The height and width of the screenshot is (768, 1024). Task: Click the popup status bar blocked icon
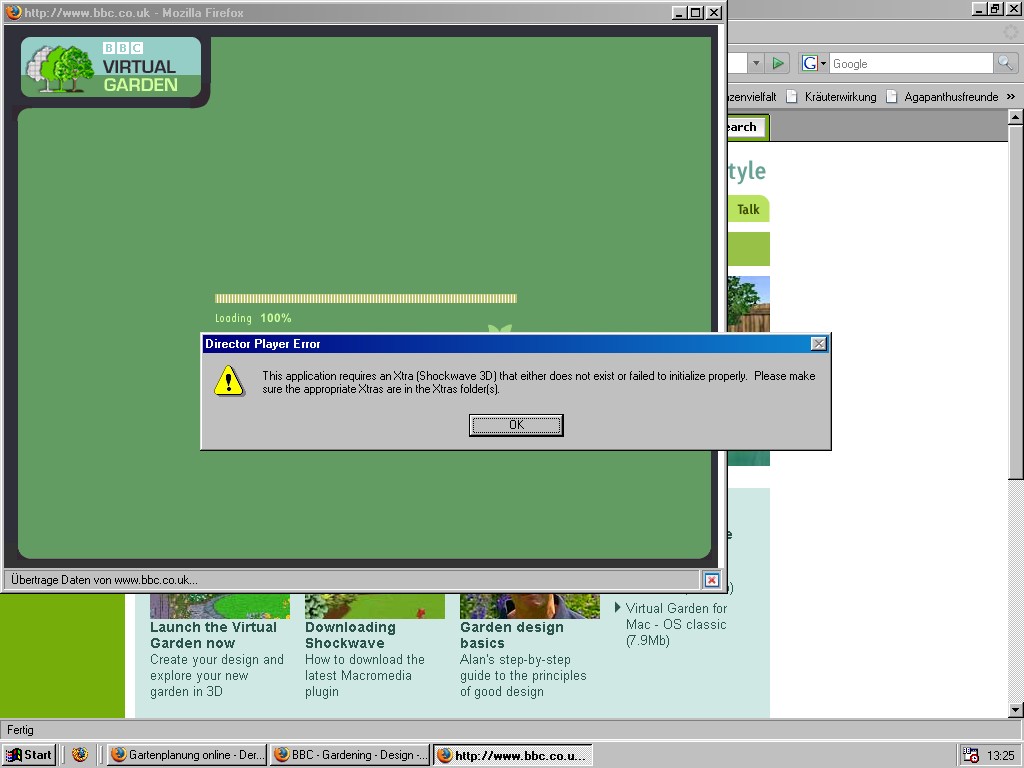point(711,580)
